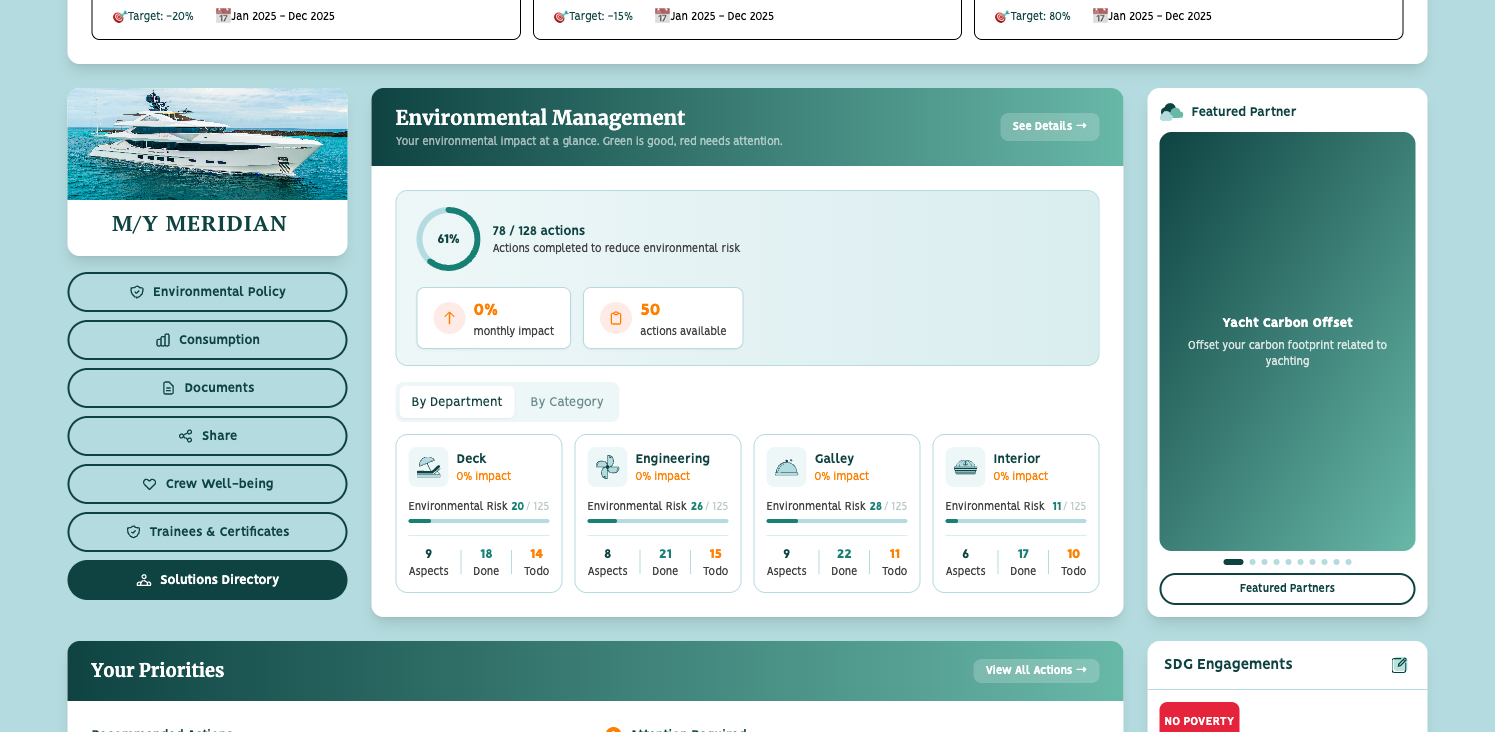Click the Trainees & Certificates shield icon
The image size is (1495, 732).
coord(133,532)
